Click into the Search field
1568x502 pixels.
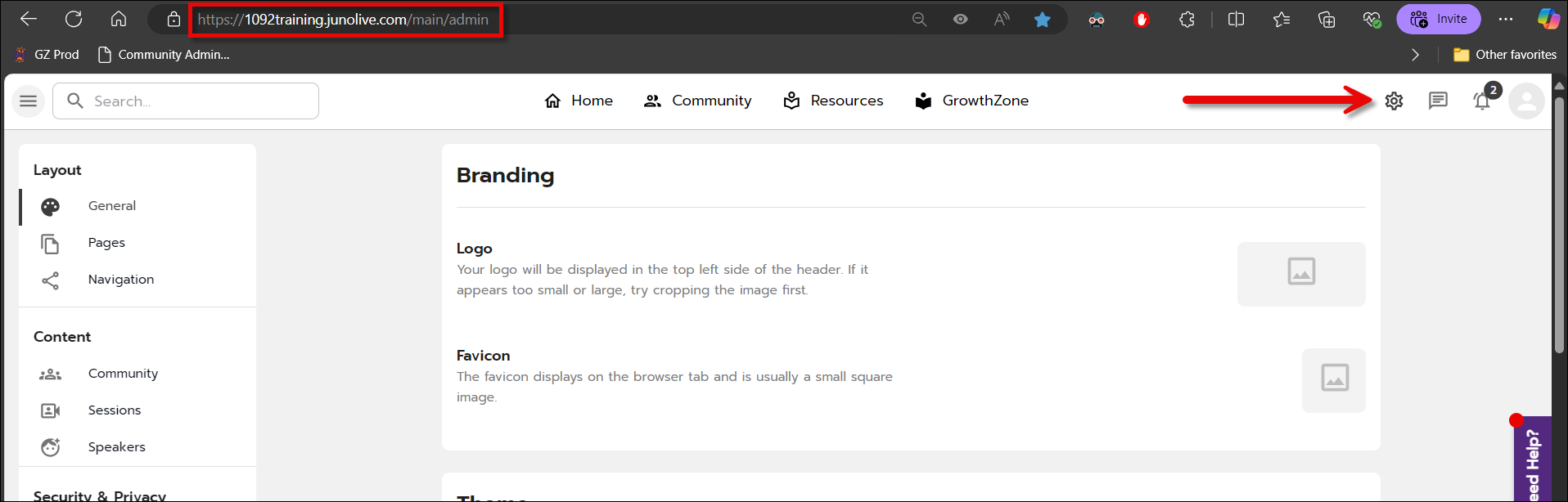[186, 101]
